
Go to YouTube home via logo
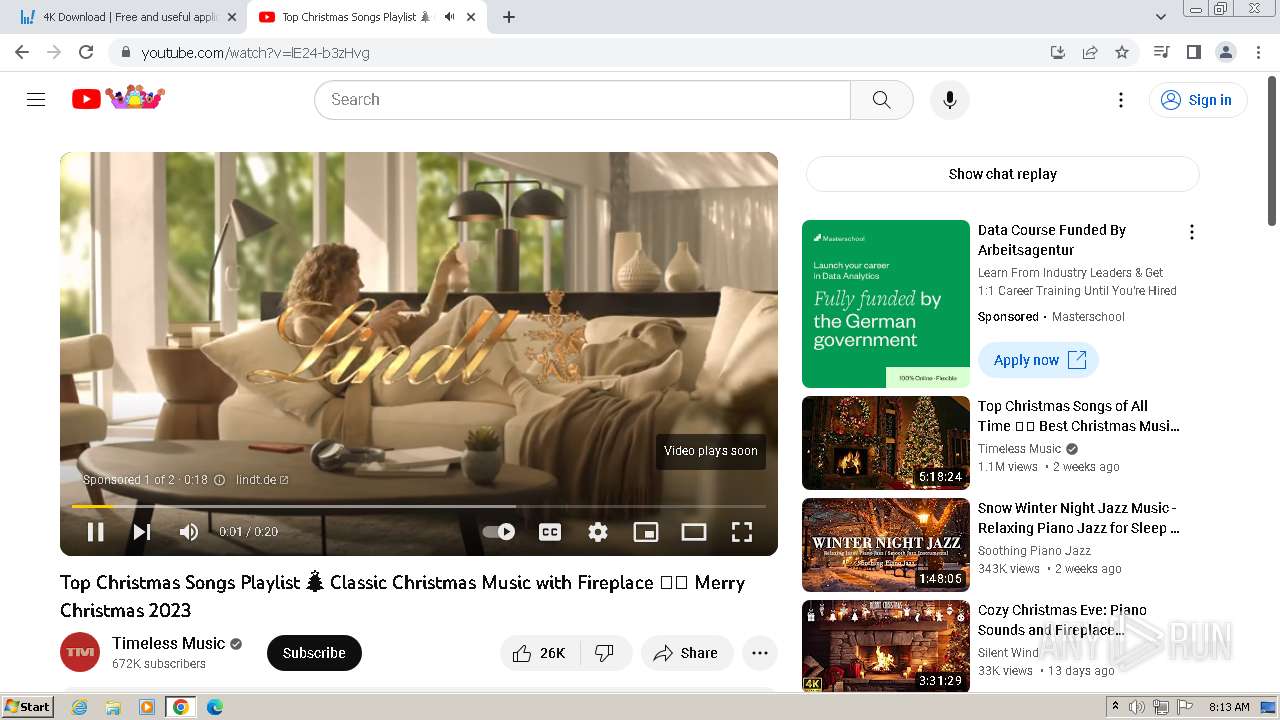pyautogui.click(x=118, y=98)
